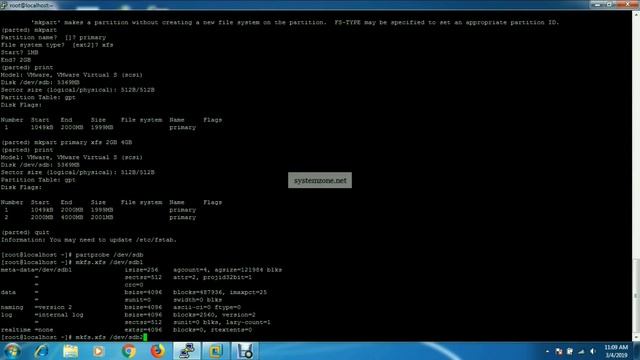Image resolution: width=640 pixels, height=360 pixels.
Task: Click the root@localhost window title text
Action: pos(31,5)
